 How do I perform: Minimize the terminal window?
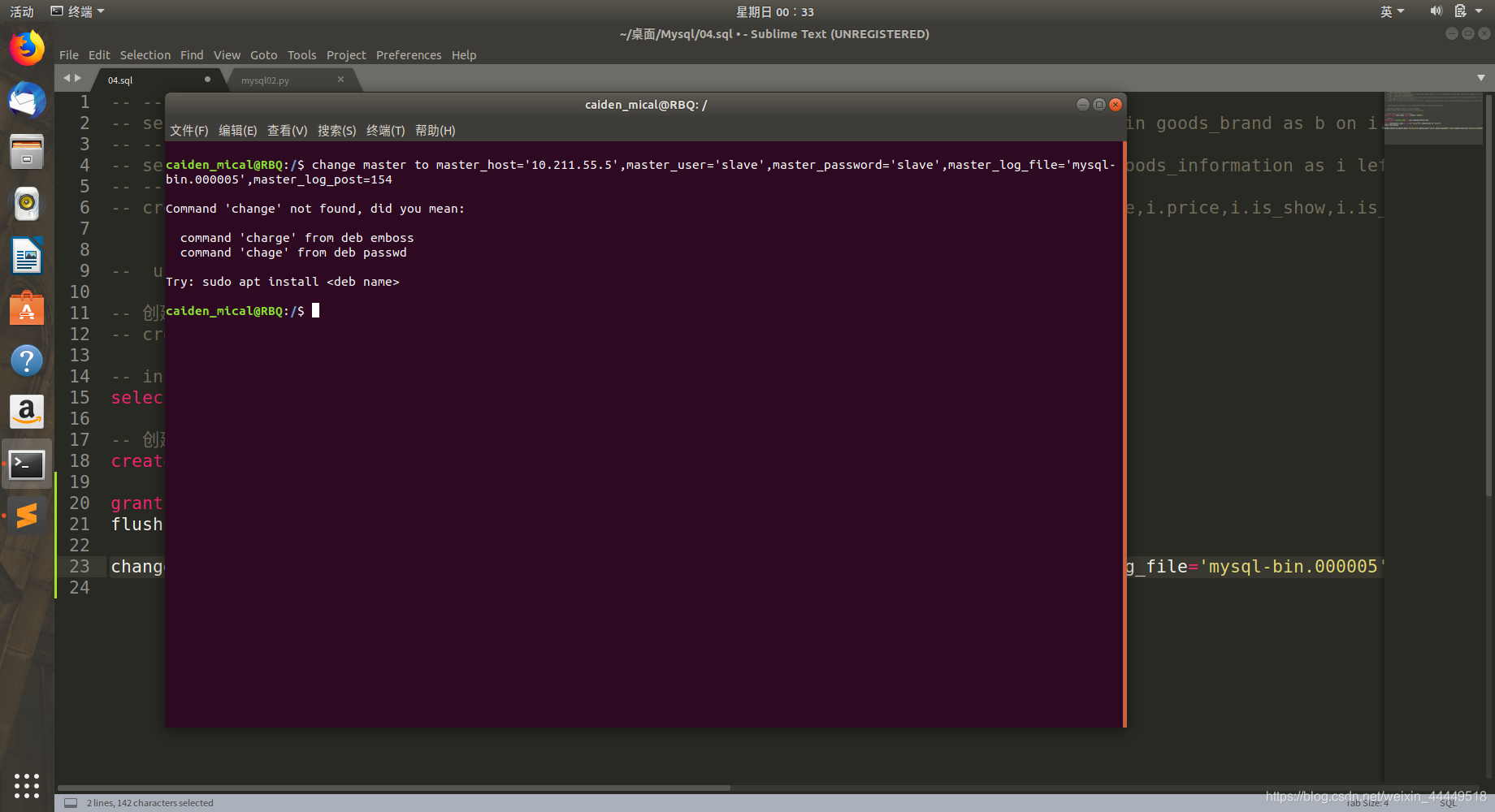coord(1083,105)
